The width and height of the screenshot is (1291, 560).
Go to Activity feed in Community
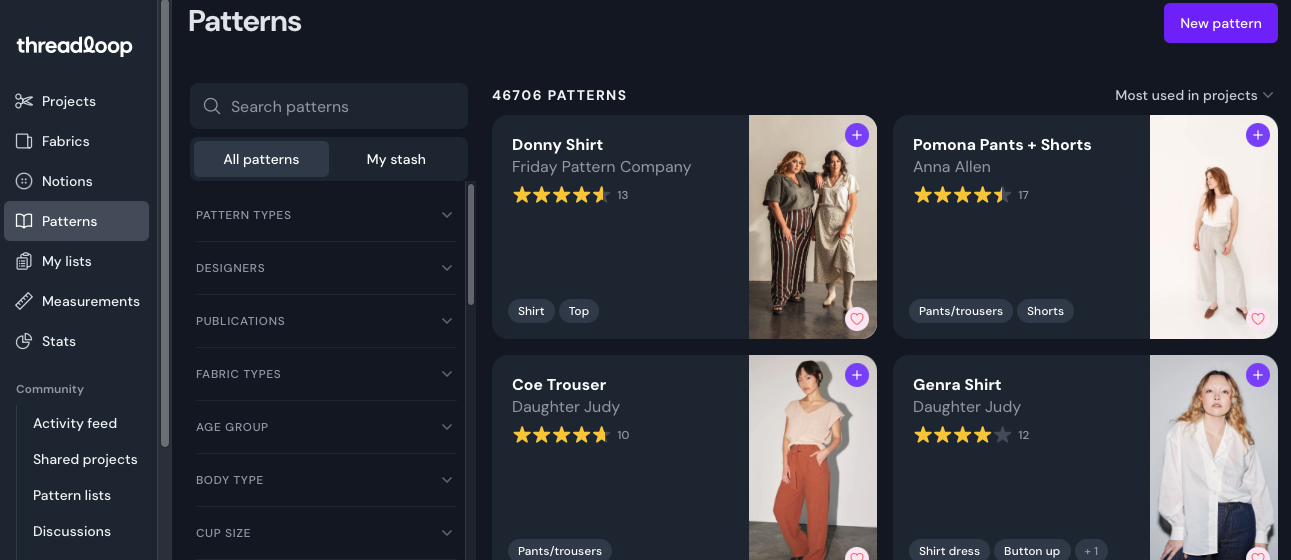click(75, 423)
